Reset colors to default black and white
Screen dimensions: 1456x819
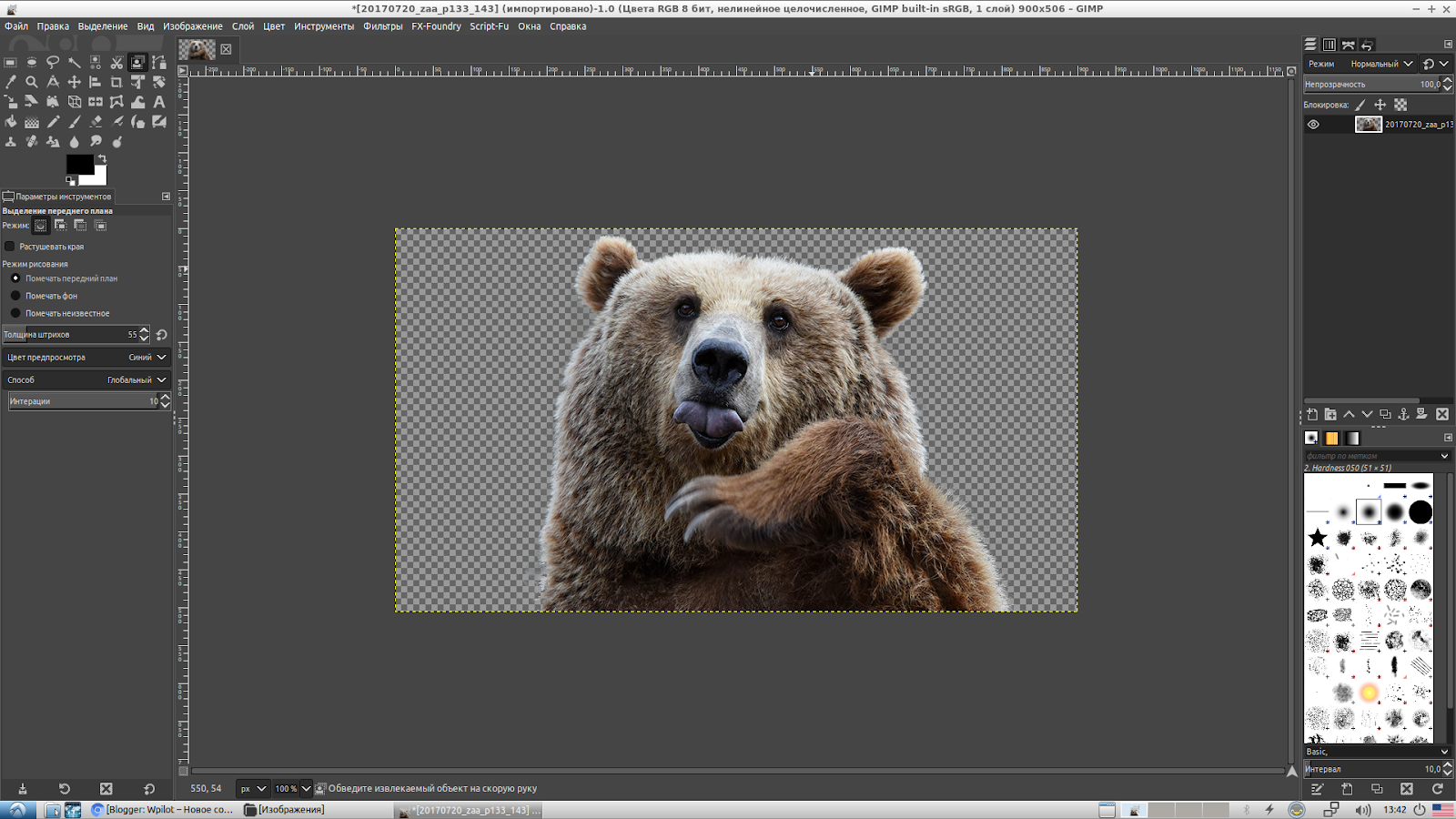(x=71, y=180)
